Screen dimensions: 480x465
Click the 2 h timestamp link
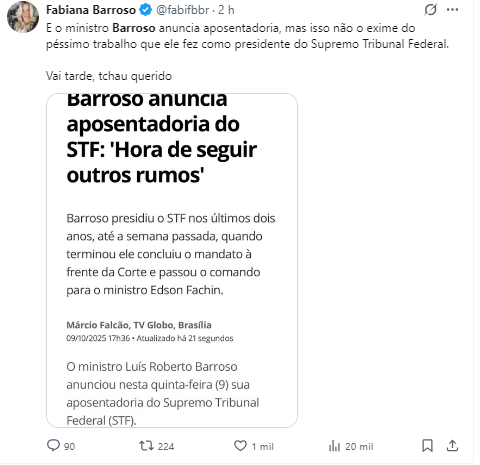[x=226, y=10]
